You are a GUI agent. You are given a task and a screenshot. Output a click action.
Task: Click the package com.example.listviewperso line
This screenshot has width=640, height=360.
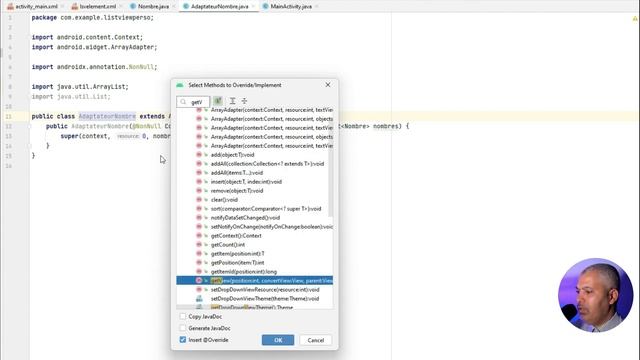tap(93, 18)
